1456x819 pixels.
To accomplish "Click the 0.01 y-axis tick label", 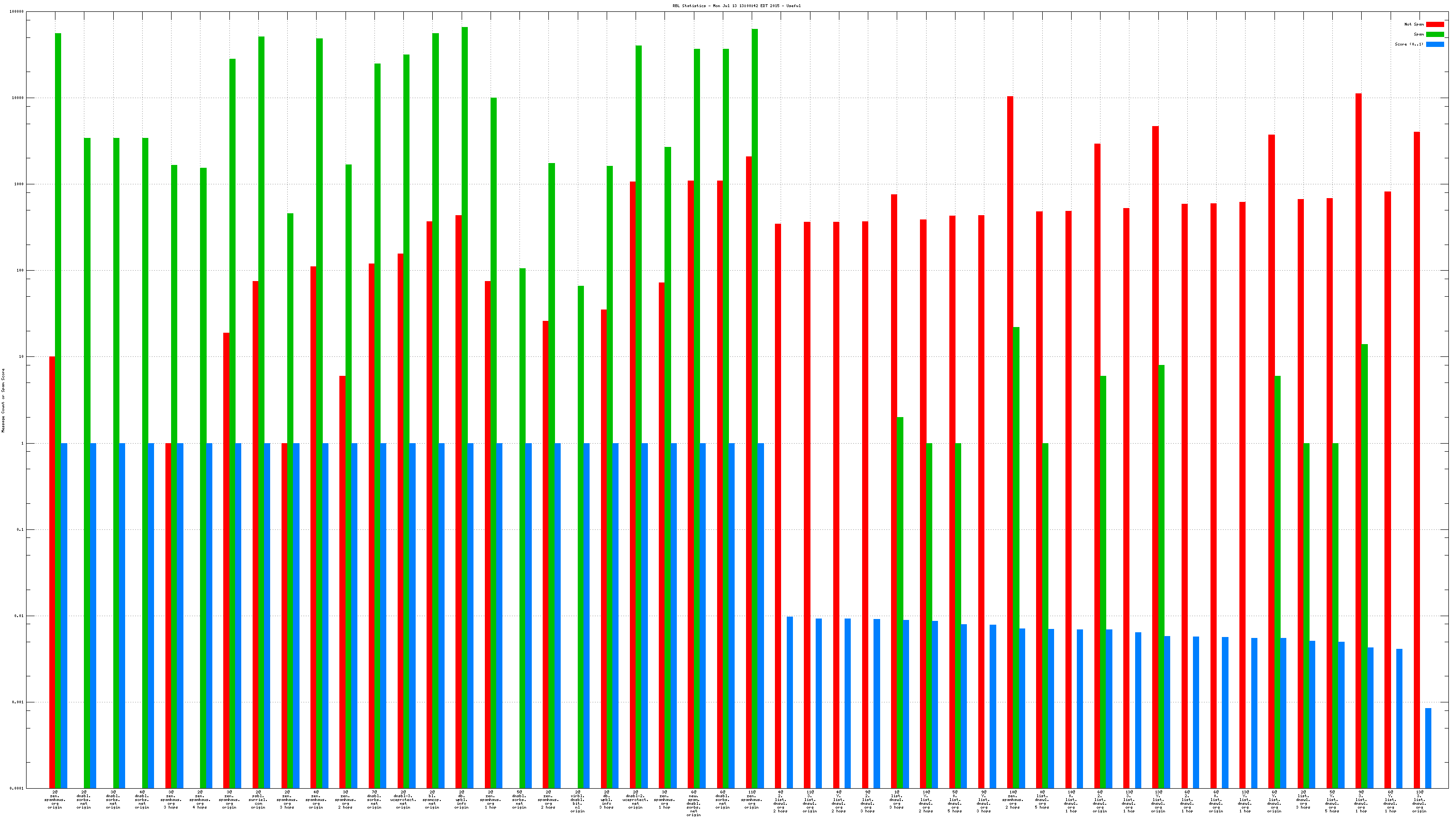I will (18, 616).
